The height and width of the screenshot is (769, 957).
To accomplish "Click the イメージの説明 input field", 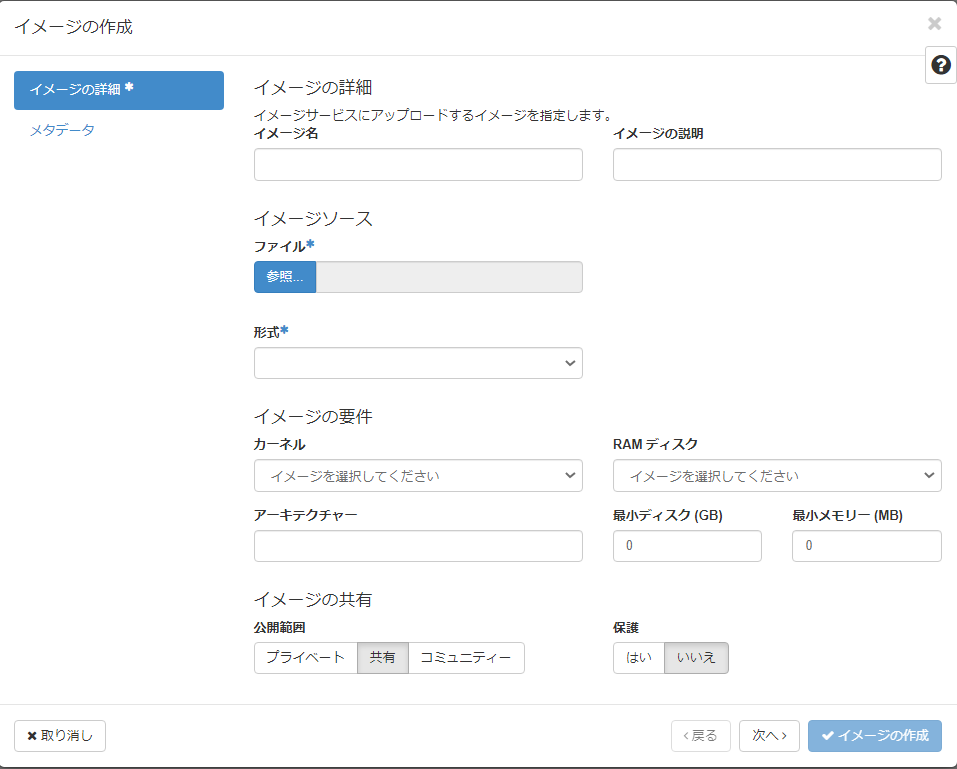I will (x=777, y=164).
